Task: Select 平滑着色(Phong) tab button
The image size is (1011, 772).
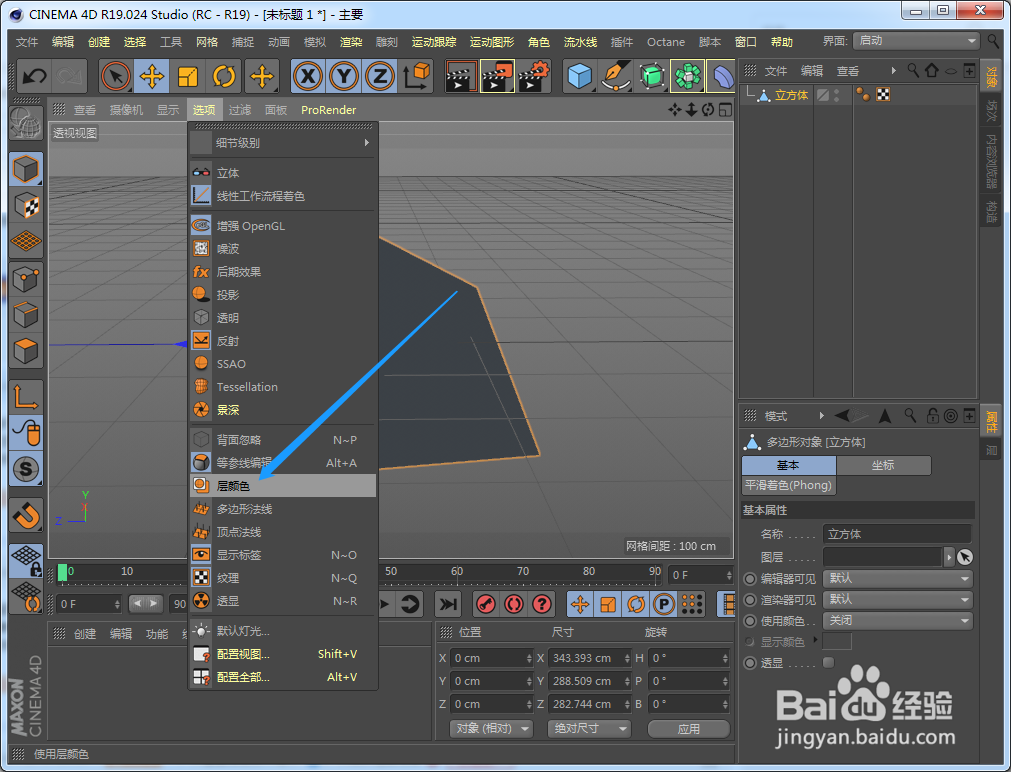Action: [x=789, y=485]
